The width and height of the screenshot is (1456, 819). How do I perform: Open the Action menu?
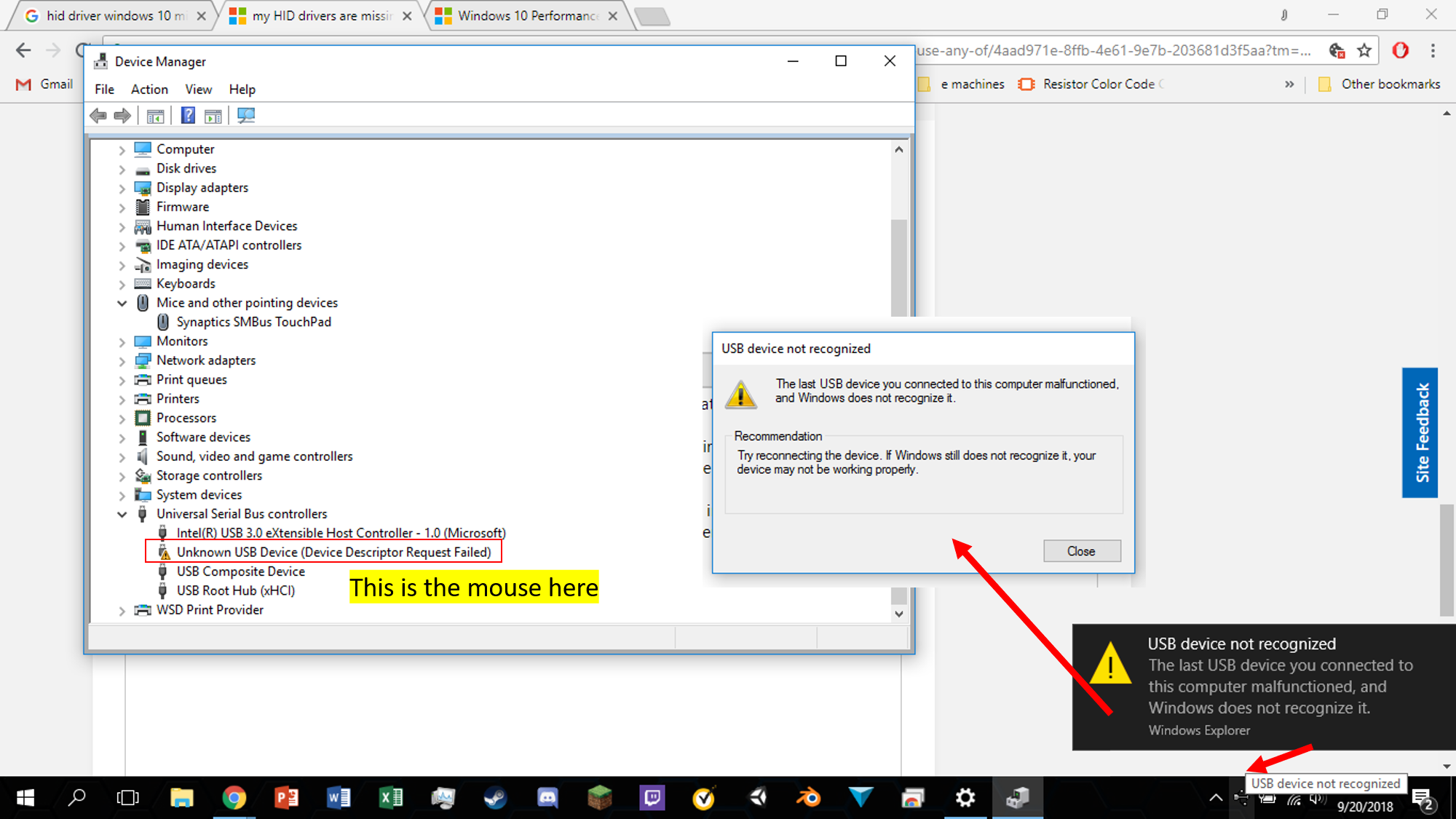[x=149, y=89]
